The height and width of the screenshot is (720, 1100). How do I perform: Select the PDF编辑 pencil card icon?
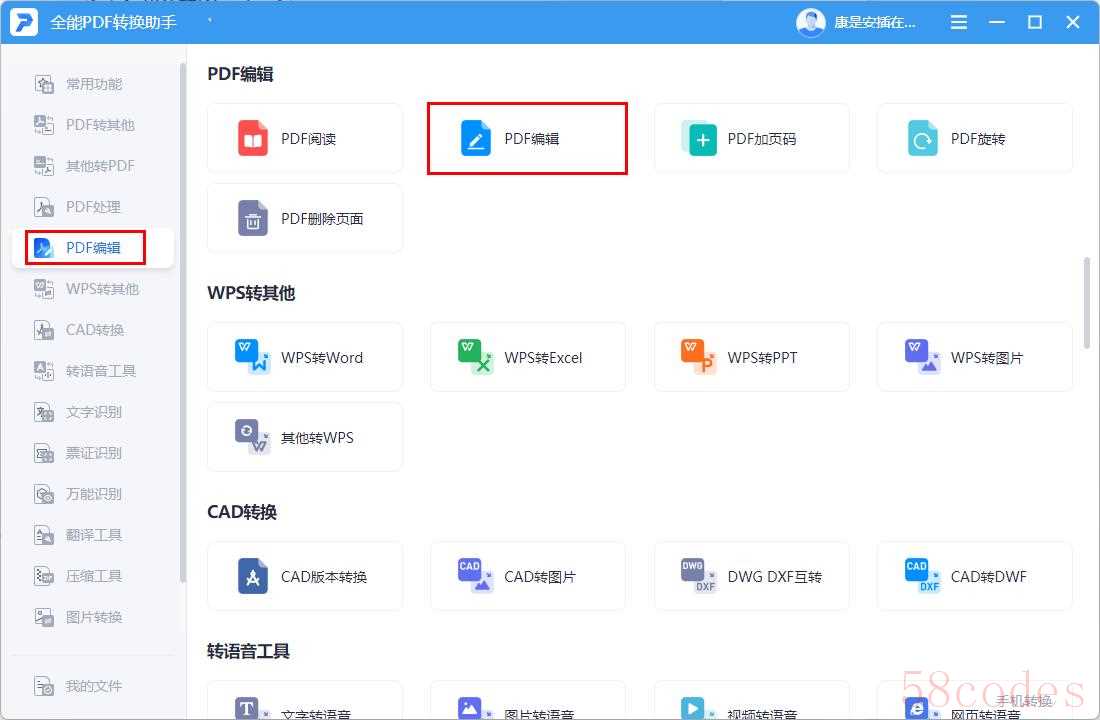point(476,138)
